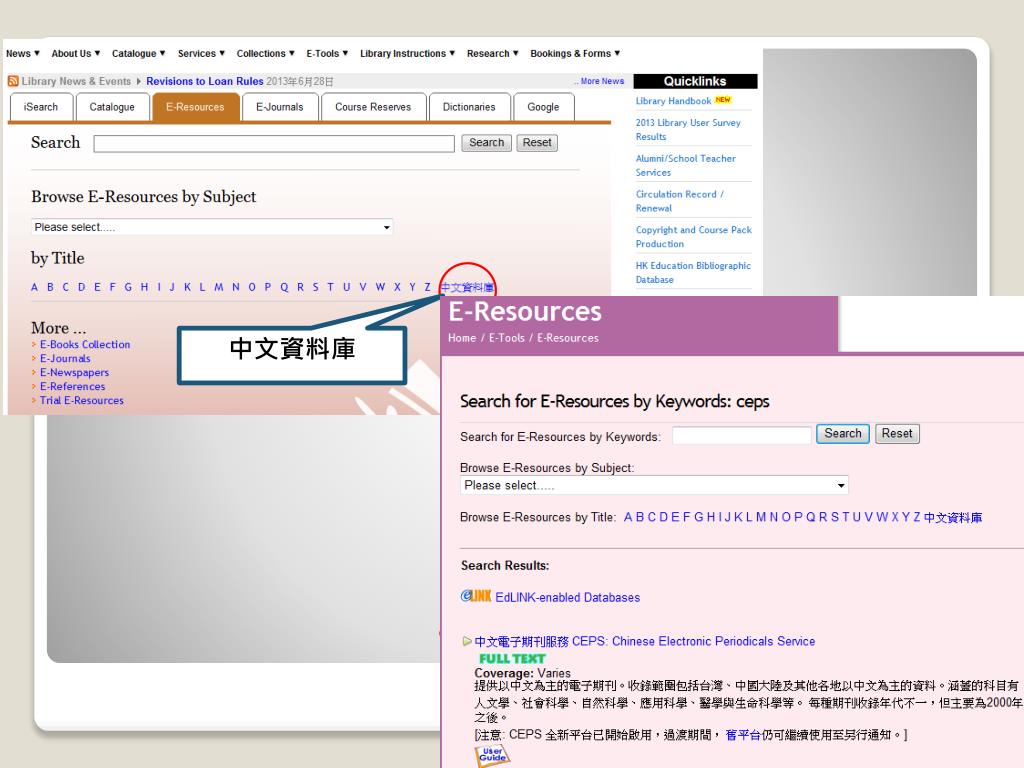Open Browse by Subject dropdown in orange panel
The height and width of the screenshot is (768, 1024).
(212, 227)
